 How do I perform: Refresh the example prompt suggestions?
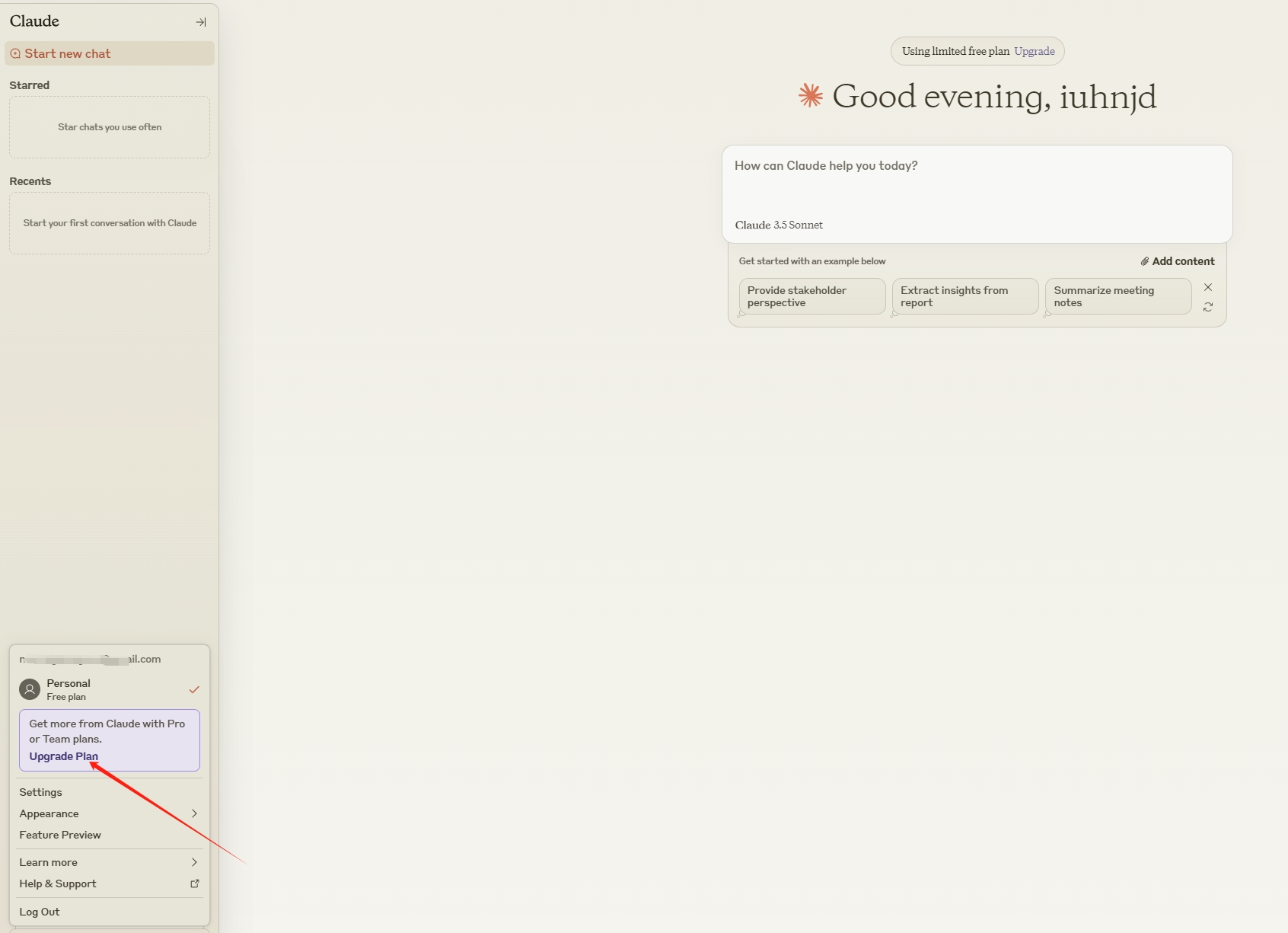(x=1208, y=307)
